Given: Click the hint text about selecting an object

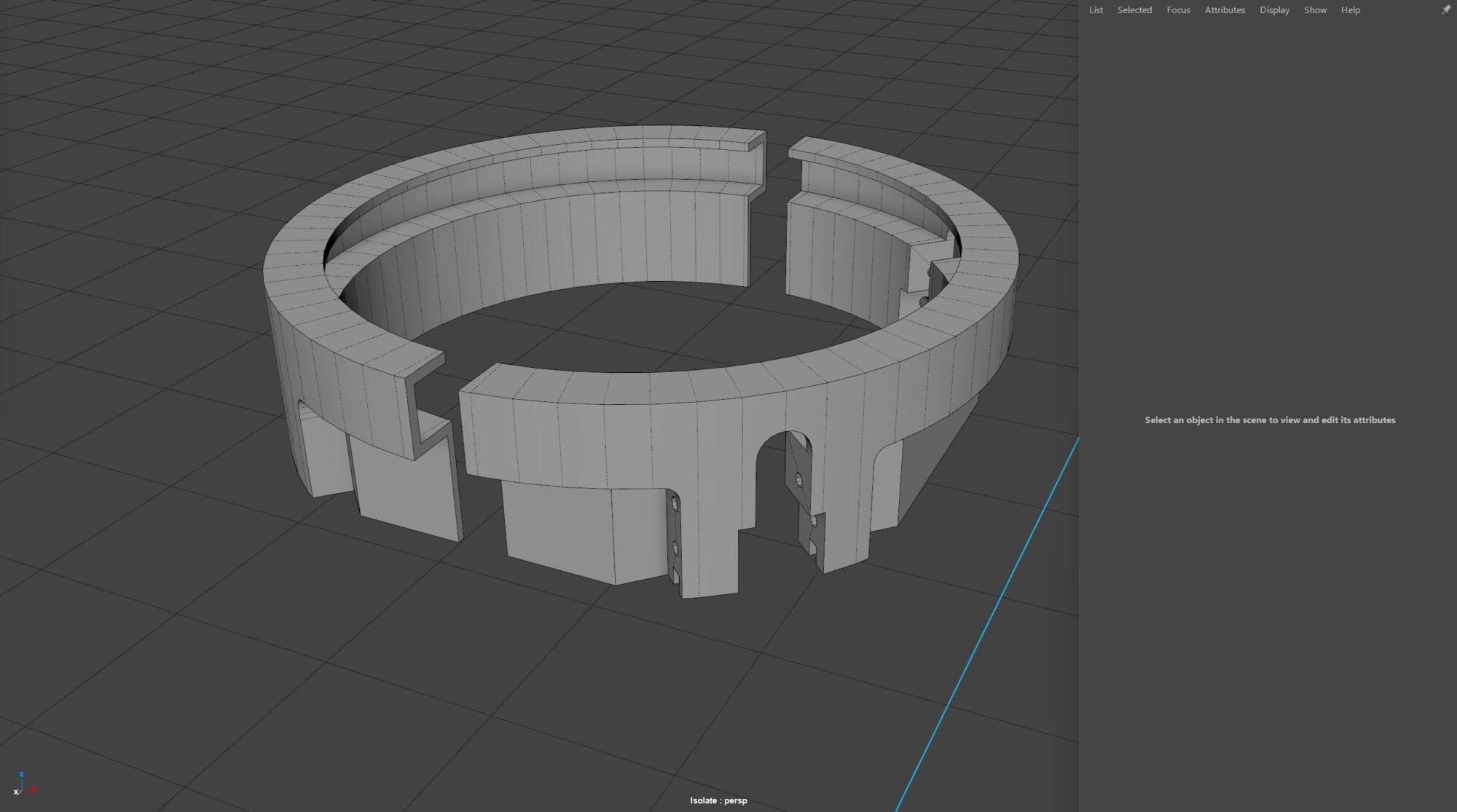Looking at the screenshot, I should point(1271,420).
